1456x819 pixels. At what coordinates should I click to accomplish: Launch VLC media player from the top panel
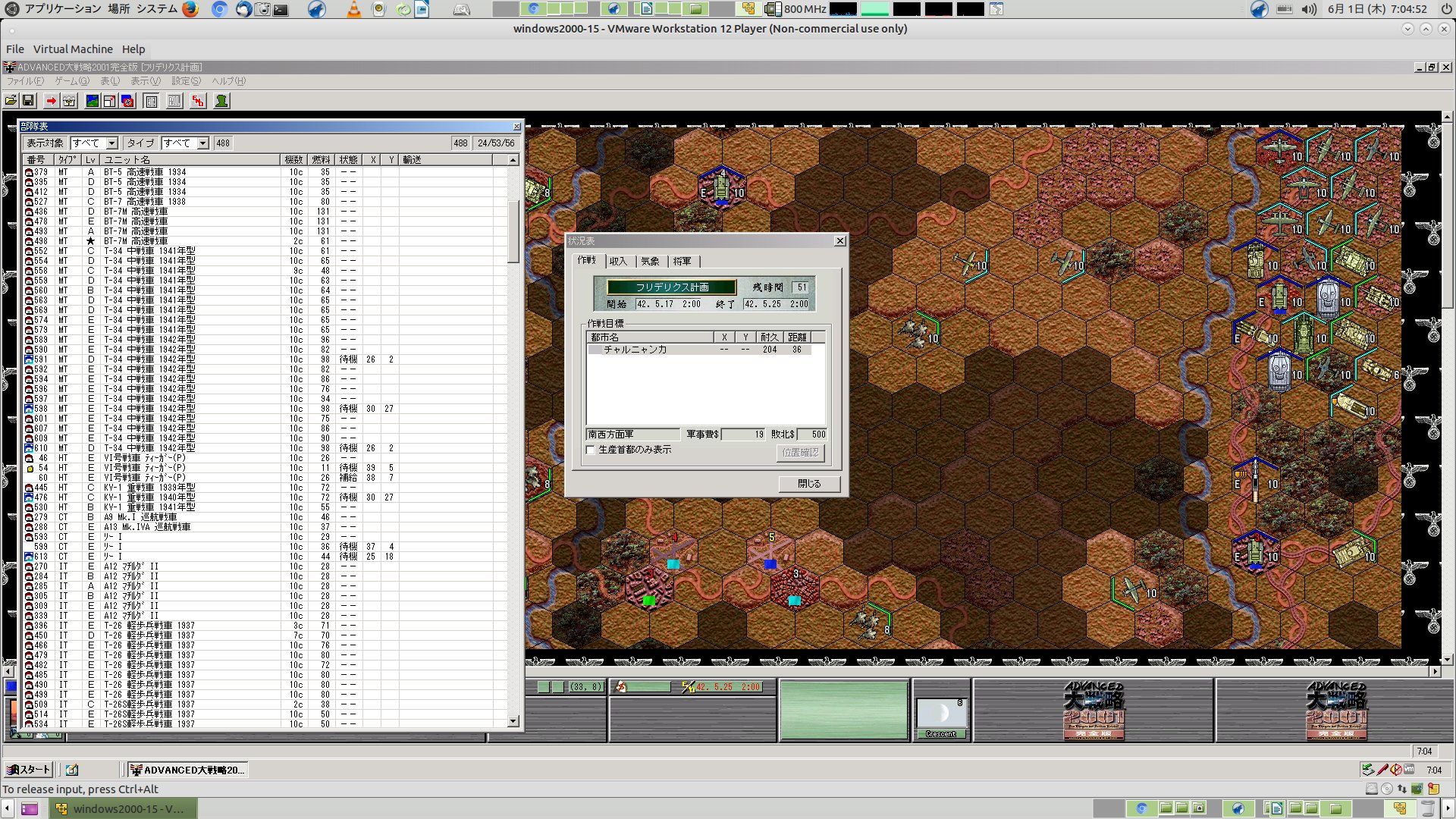tap(353, 9)
